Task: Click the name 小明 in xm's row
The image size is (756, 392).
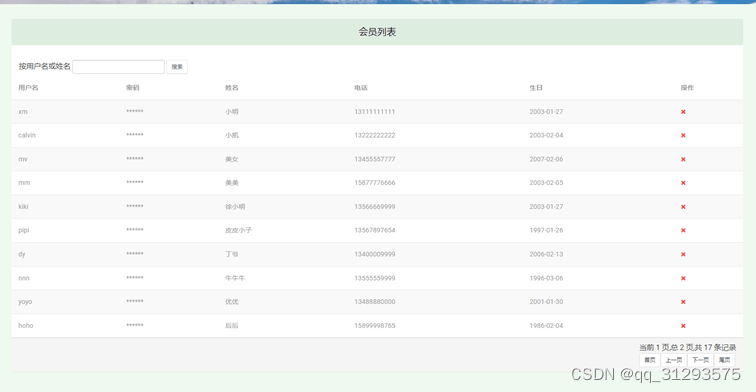Action: click(231, 112)
